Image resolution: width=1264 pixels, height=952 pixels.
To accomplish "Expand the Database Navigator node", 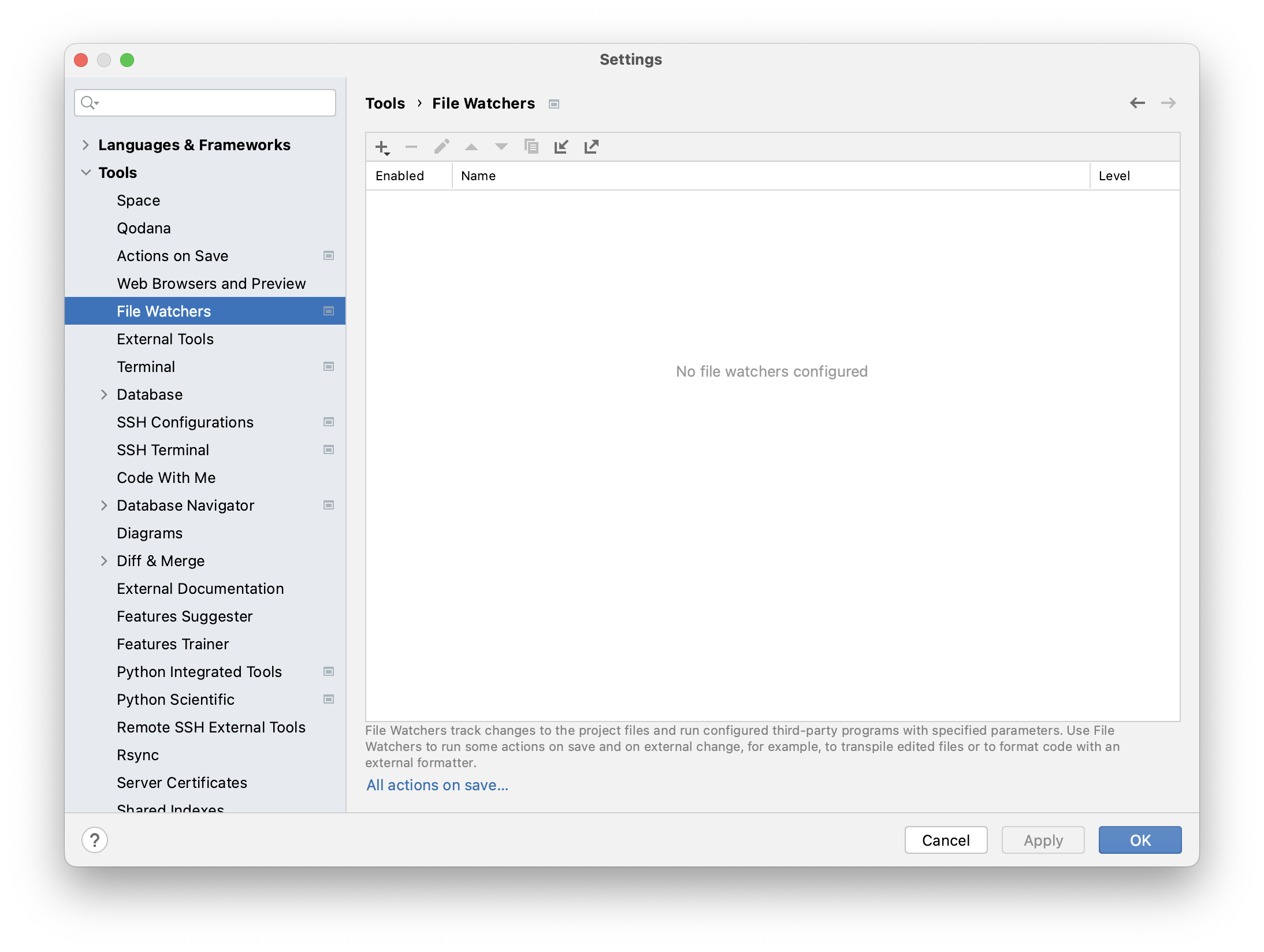I will click(104, 505).
